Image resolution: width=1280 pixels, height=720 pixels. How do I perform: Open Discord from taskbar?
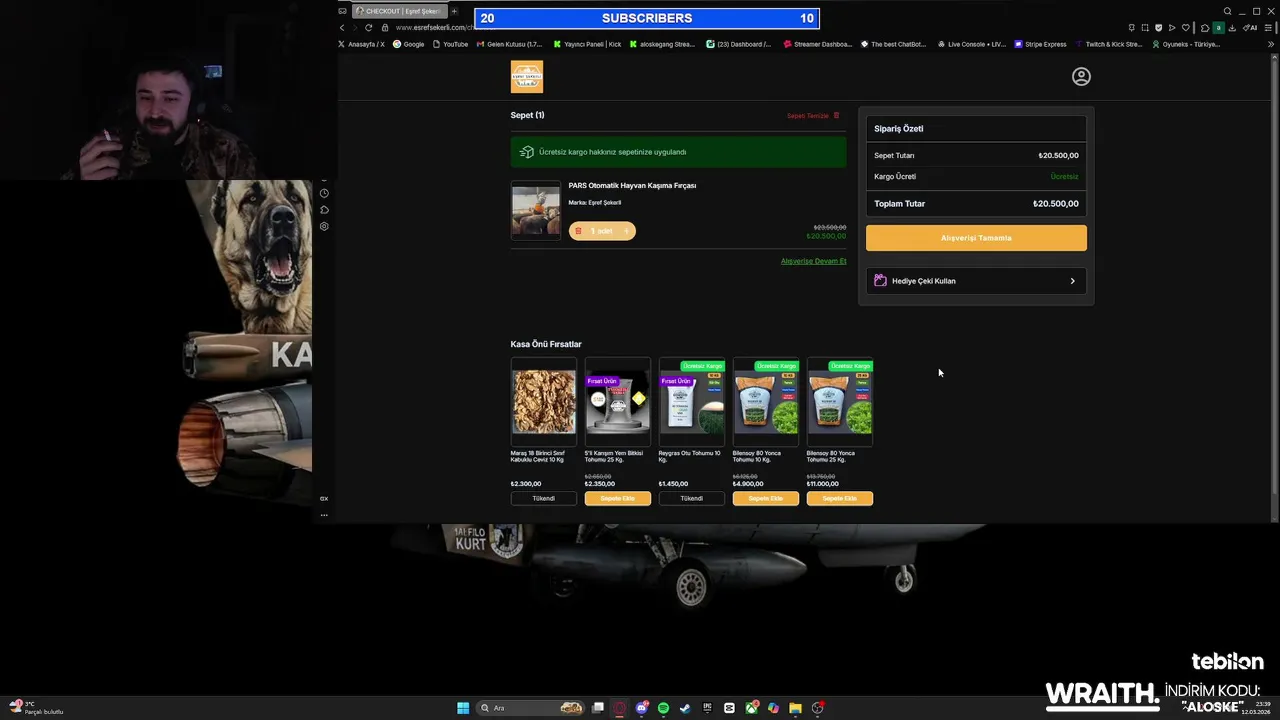click(x=642, y=708)
